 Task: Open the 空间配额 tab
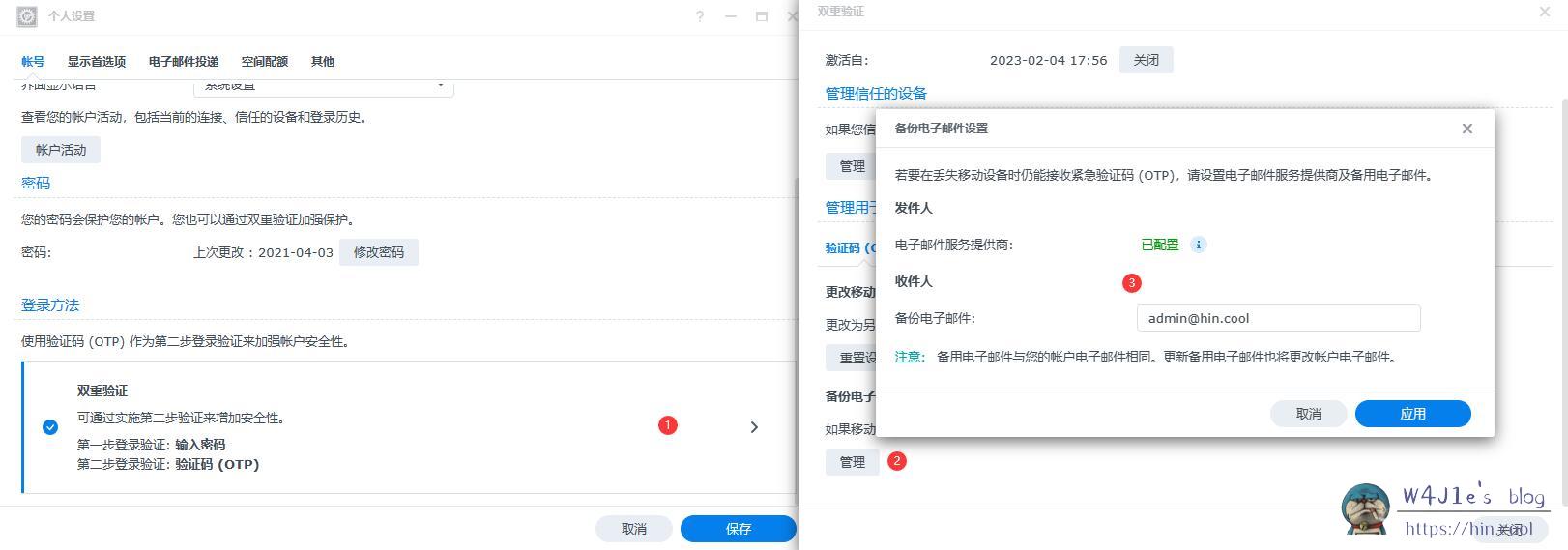265,61
